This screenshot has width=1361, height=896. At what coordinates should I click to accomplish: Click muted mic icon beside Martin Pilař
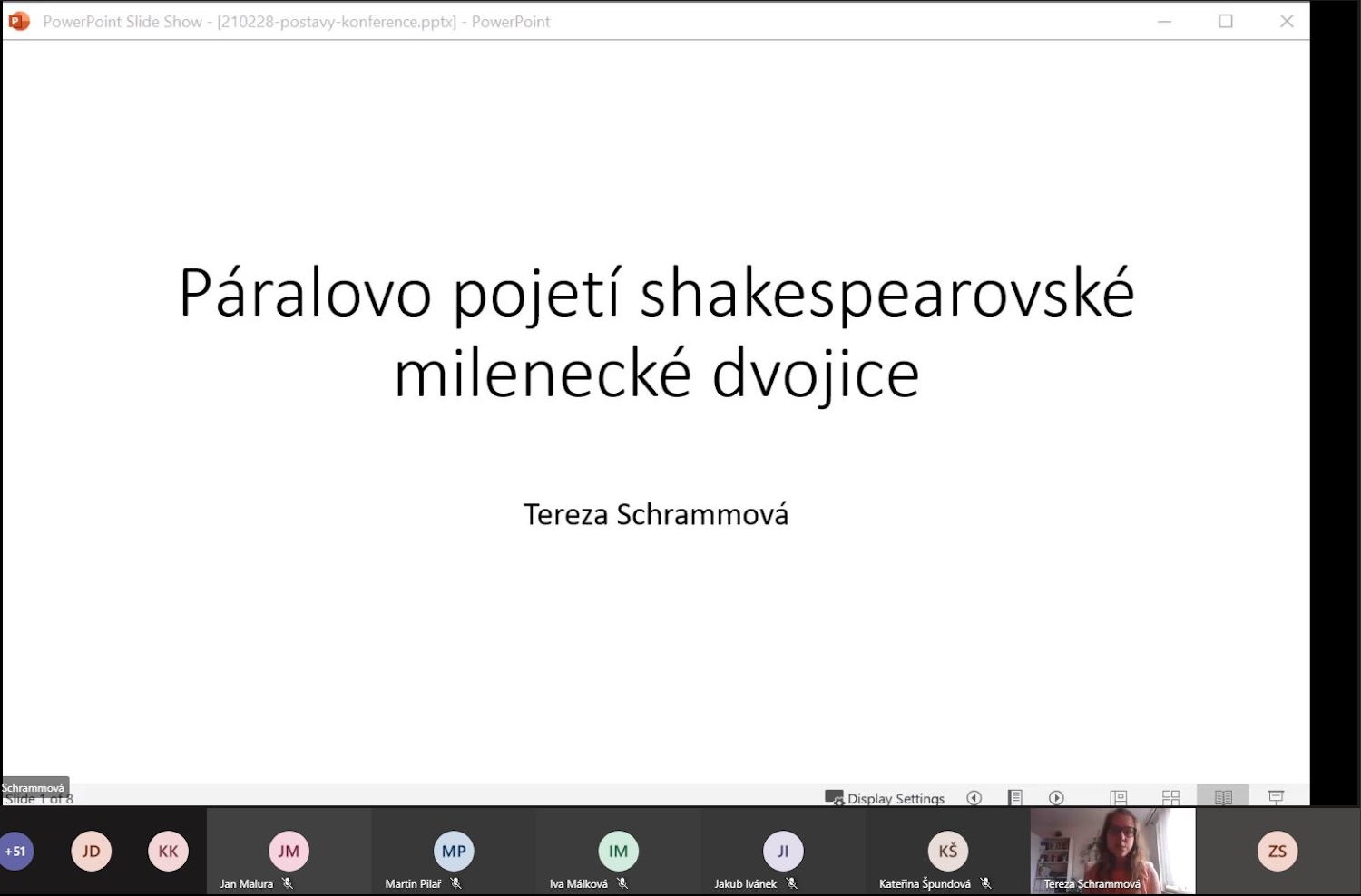tap(456, 883)
